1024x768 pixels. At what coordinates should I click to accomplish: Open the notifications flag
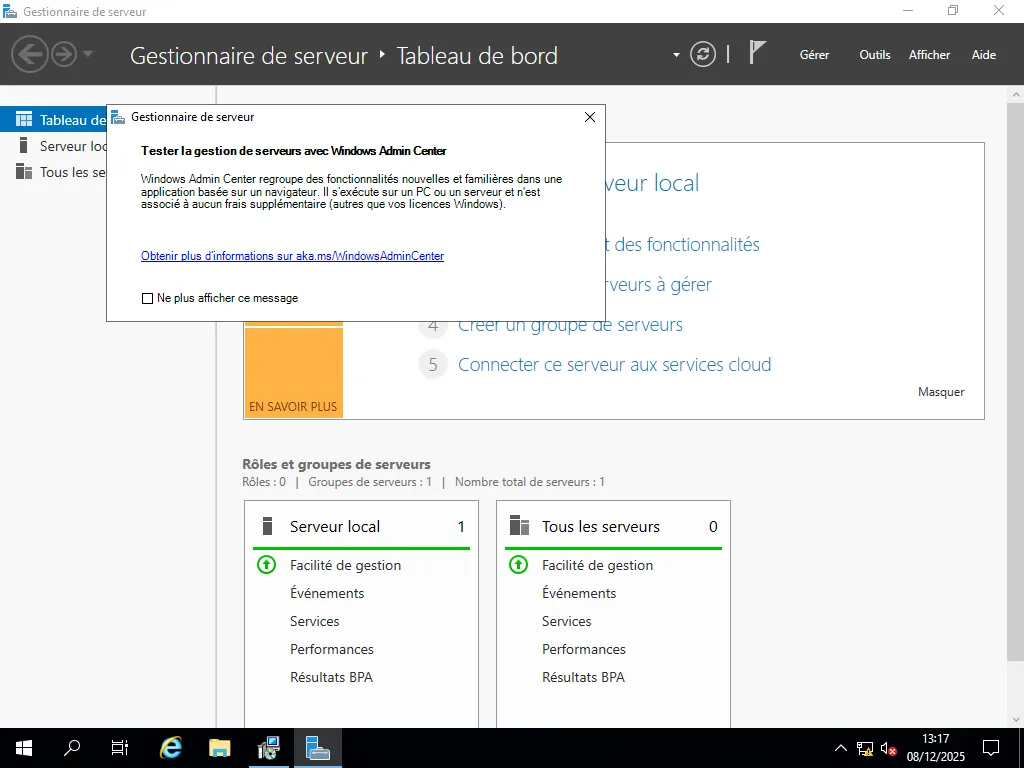tap(756, 52)
